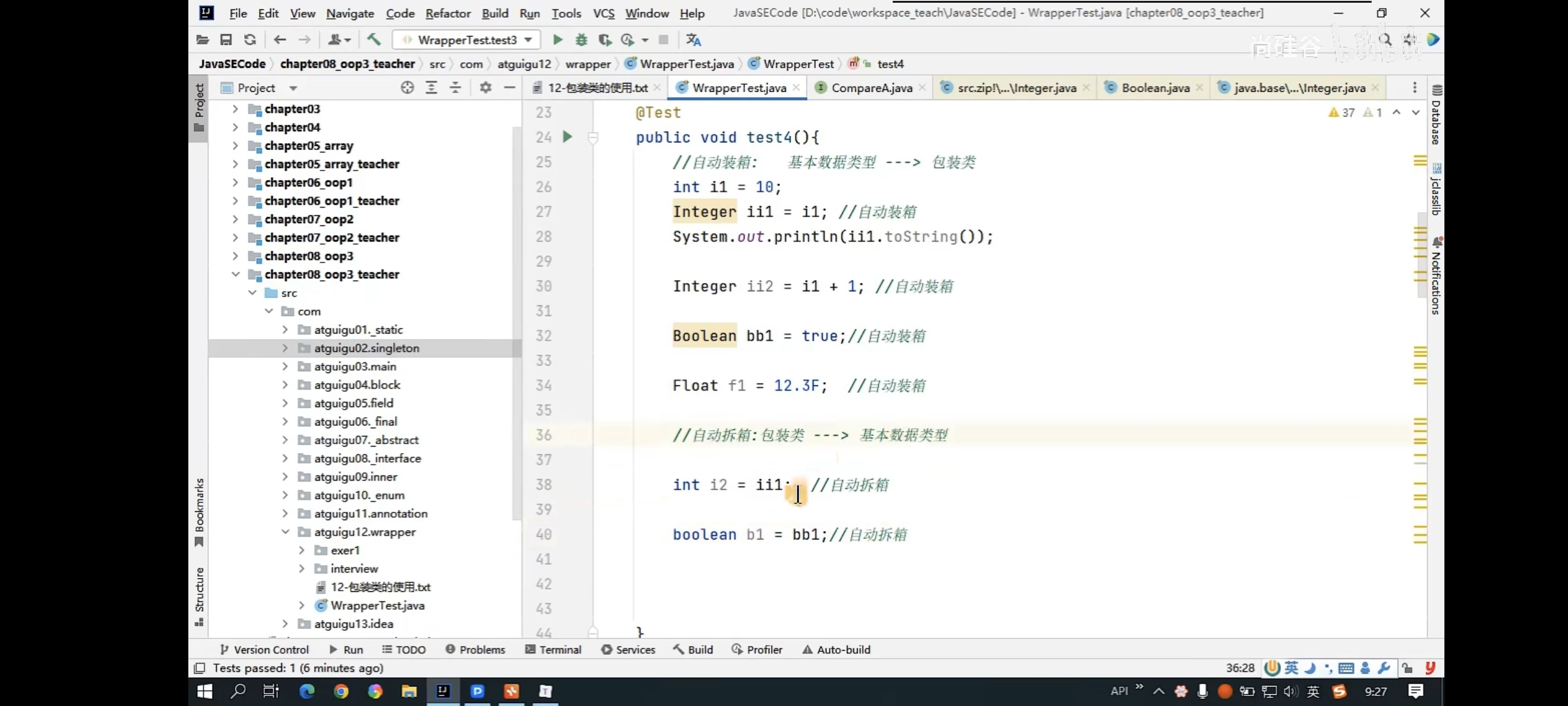This screenshot has height=706, width=1568.
Task: Select the interview folder in tree
Action: coord(354,568)
